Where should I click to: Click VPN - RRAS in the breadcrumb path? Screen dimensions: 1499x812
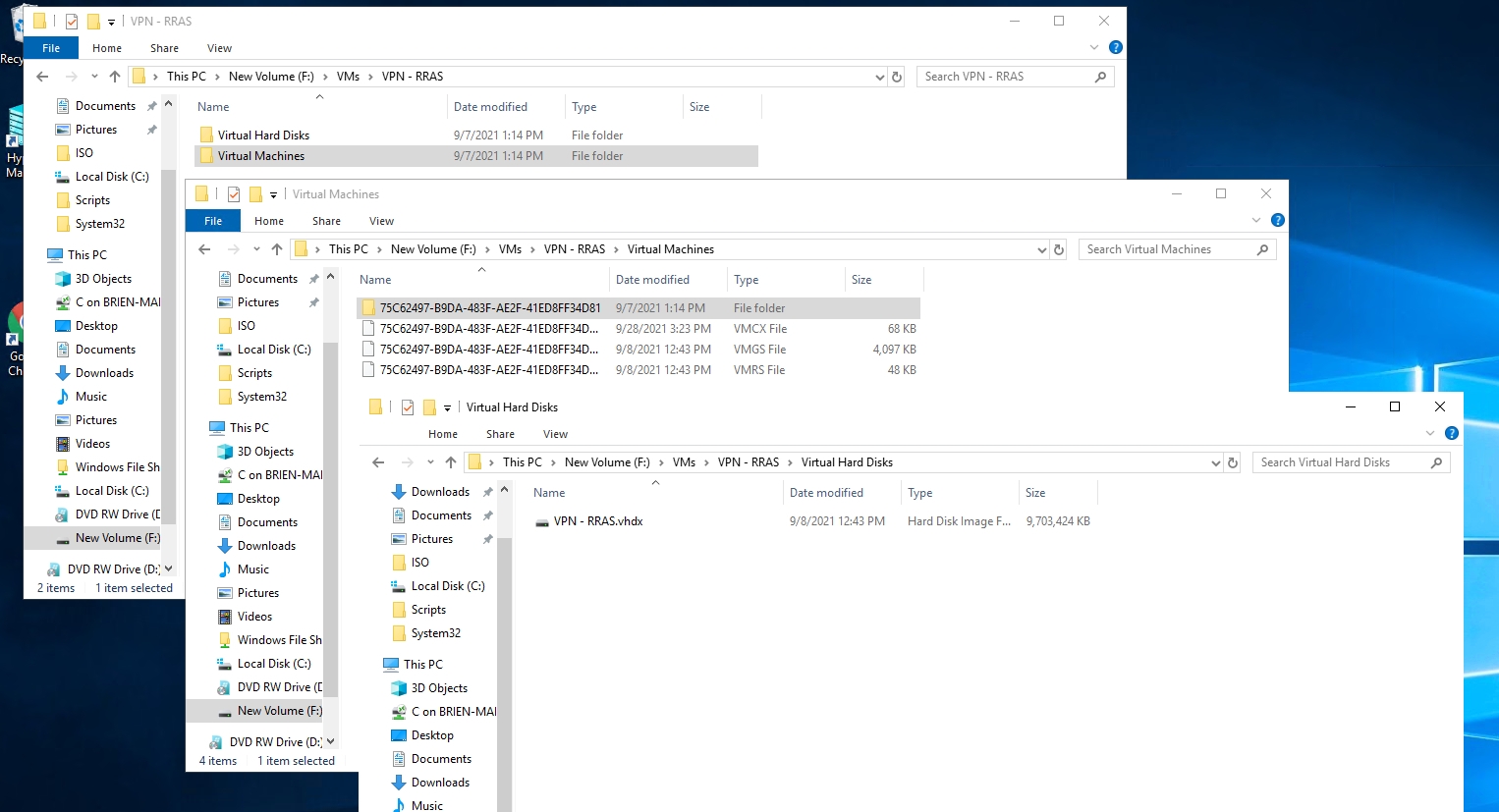coord(749,461)
